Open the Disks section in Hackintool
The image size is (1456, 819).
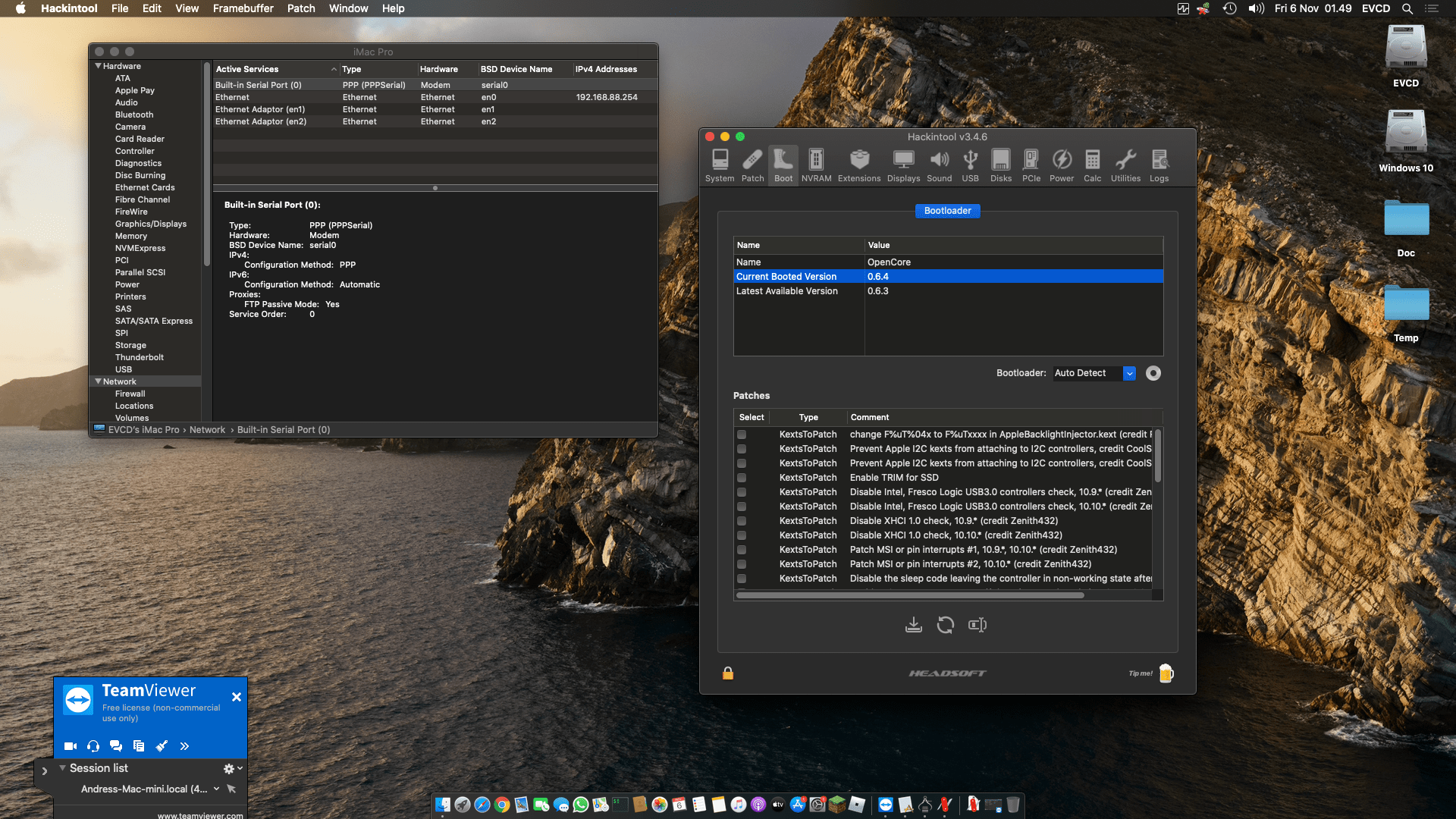pos(1001,165)
